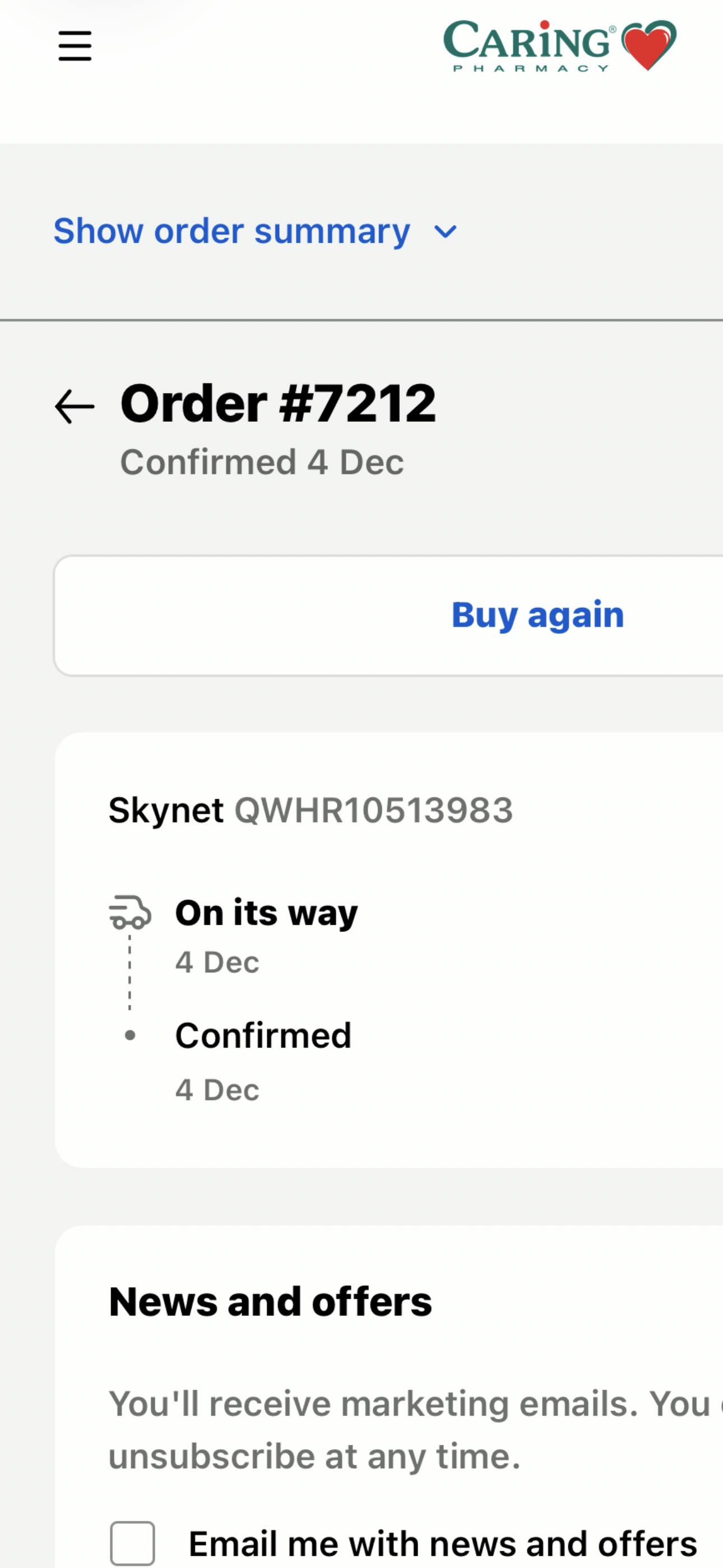
Task: Click the Order #7212 heading
Action: click(x=278, y=403)
